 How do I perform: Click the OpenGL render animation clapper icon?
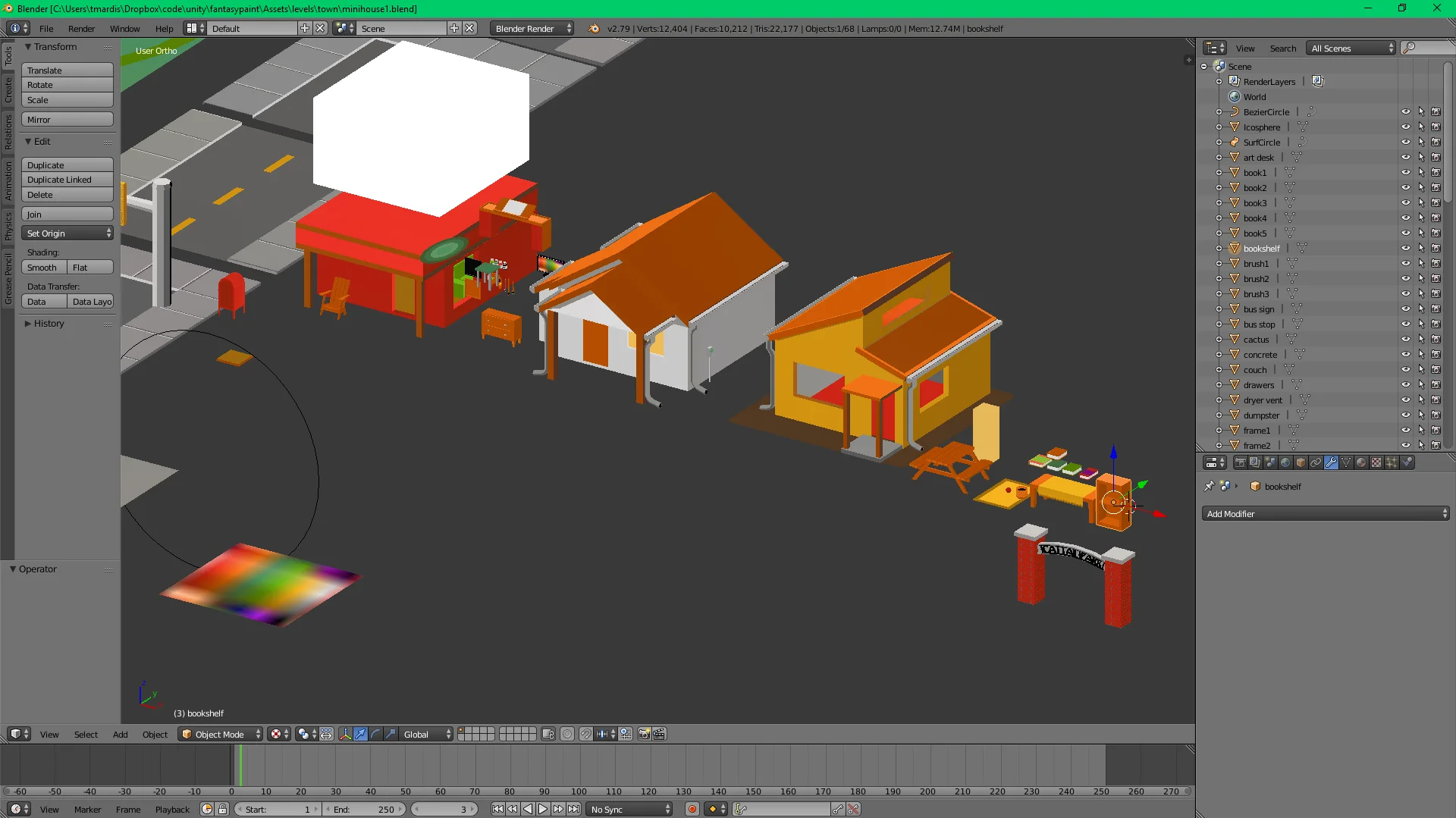(x=659, y=734)
